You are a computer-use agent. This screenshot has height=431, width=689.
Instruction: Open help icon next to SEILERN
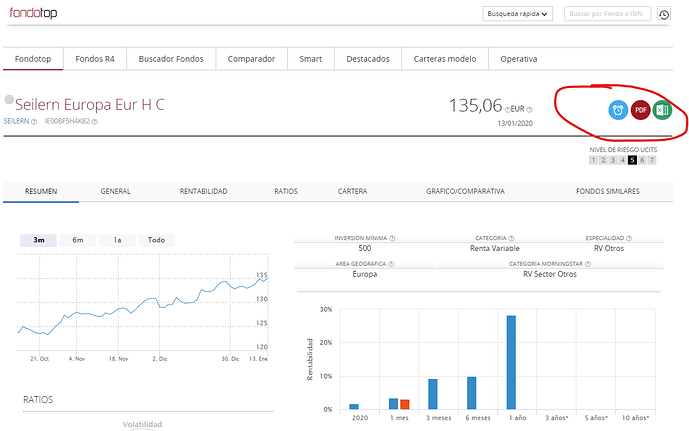34,122
